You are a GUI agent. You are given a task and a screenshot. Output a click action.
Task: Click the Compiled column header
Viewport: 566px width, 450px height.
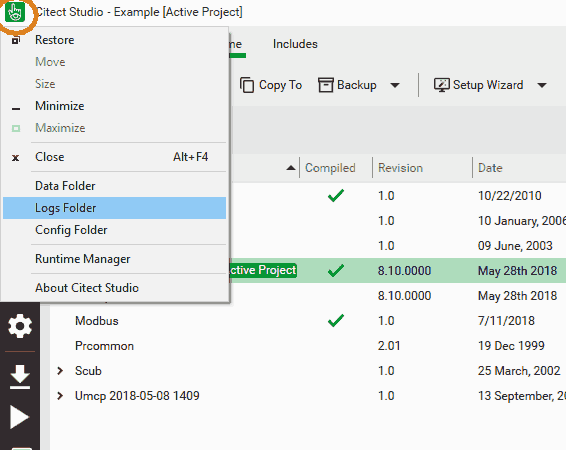(330, 168)
